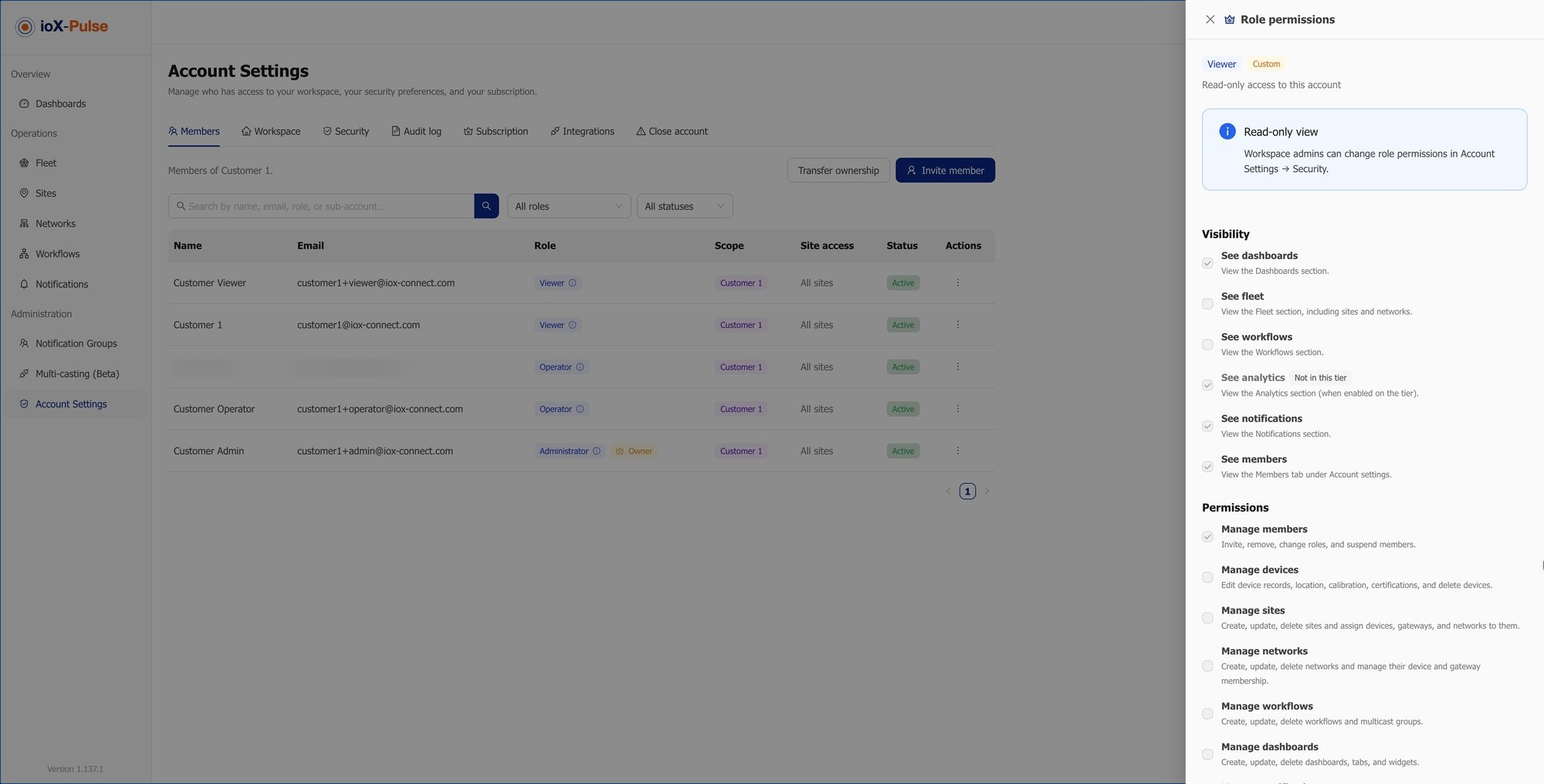This screenshot has width=1544, height=784.
Task: Open the All roles filter dropdown
Action: (x=569, y=206)
